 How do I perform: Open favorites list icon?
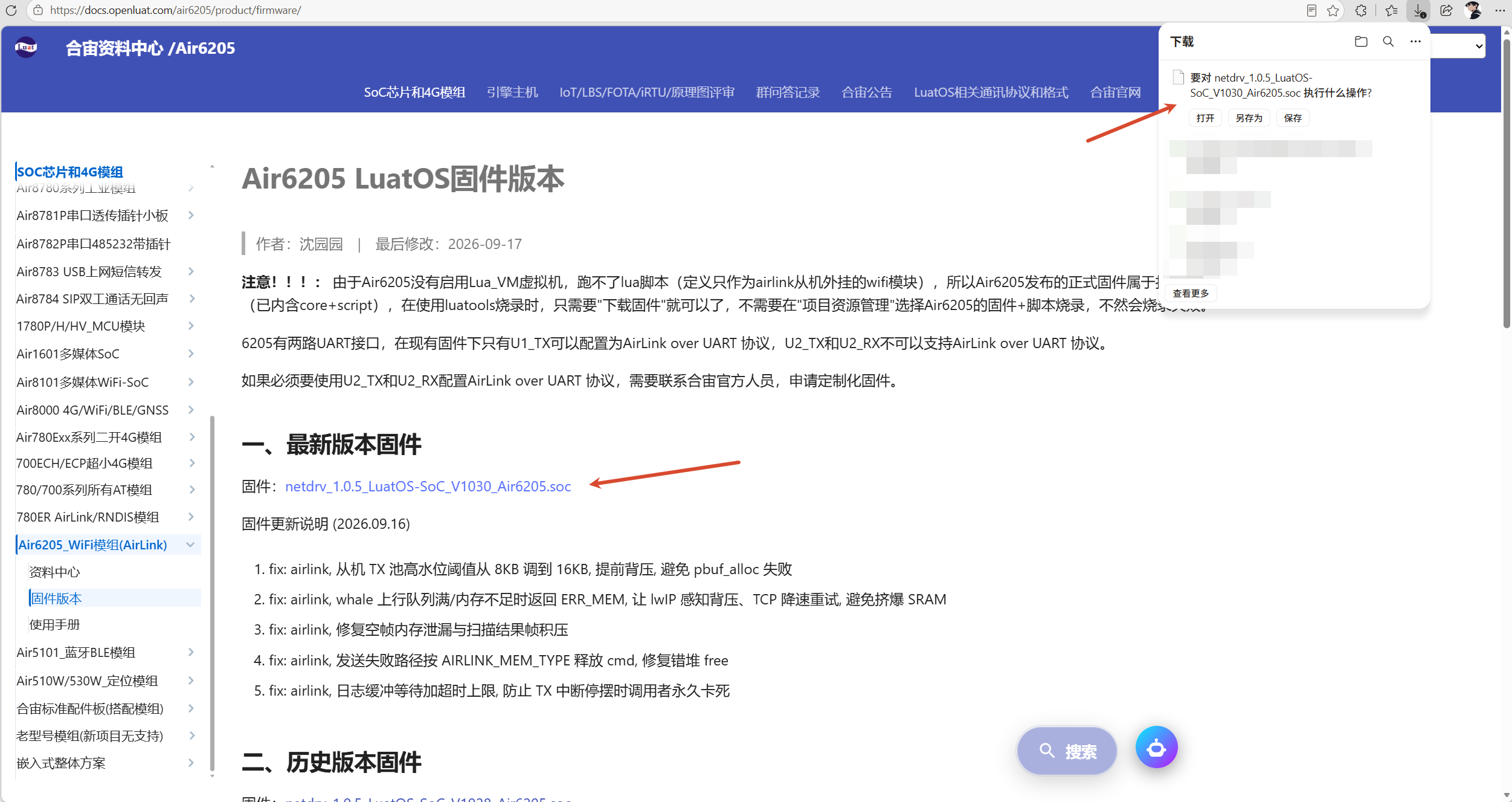click(1392, 10)
